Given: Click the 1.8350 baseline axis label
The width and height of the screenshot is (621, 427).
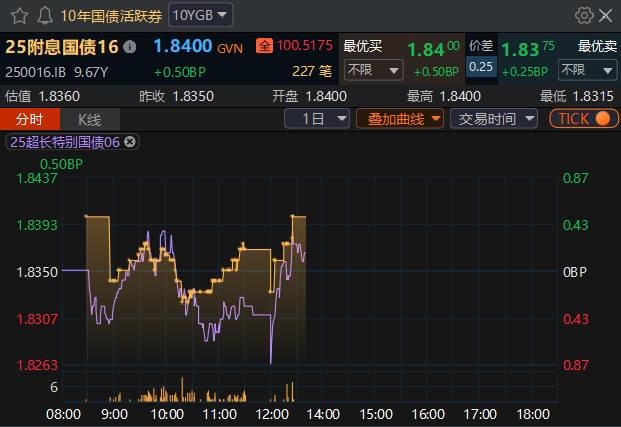Looking at the screenshot, I should click(37, 273).
